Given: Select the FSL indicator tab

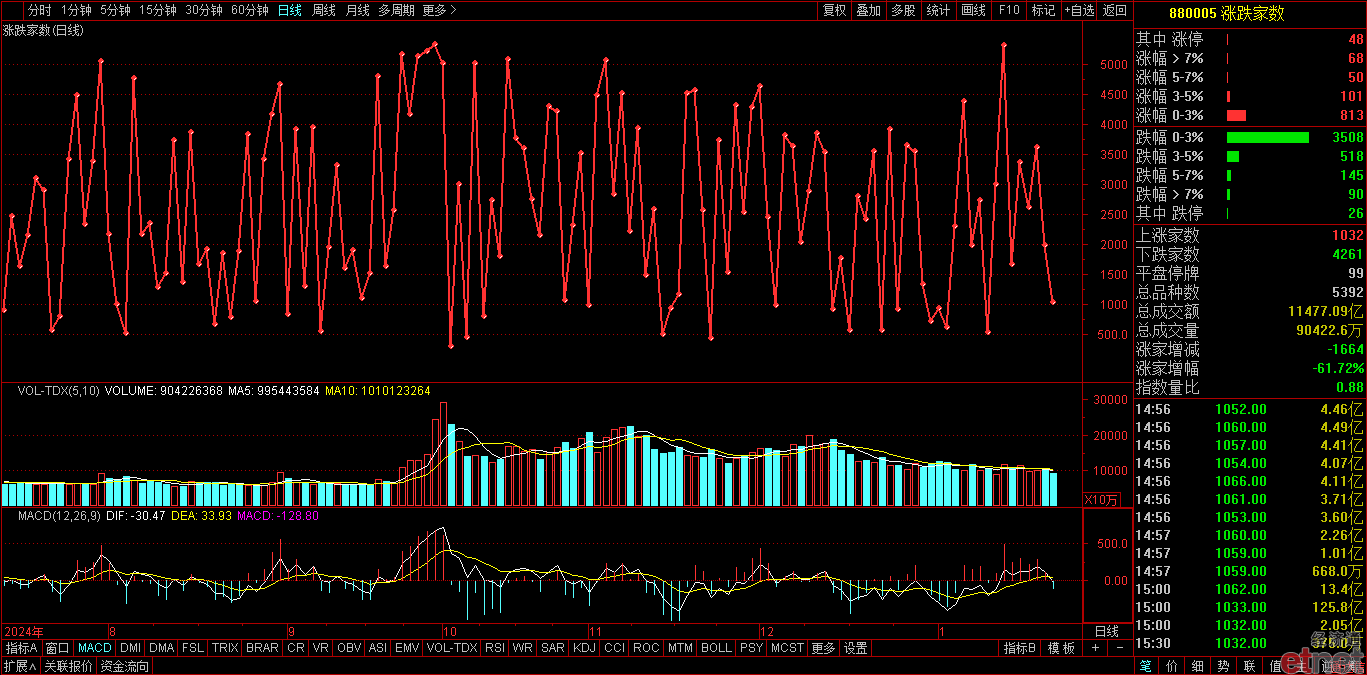Looking at the screenshot, I should coord(193,648).
